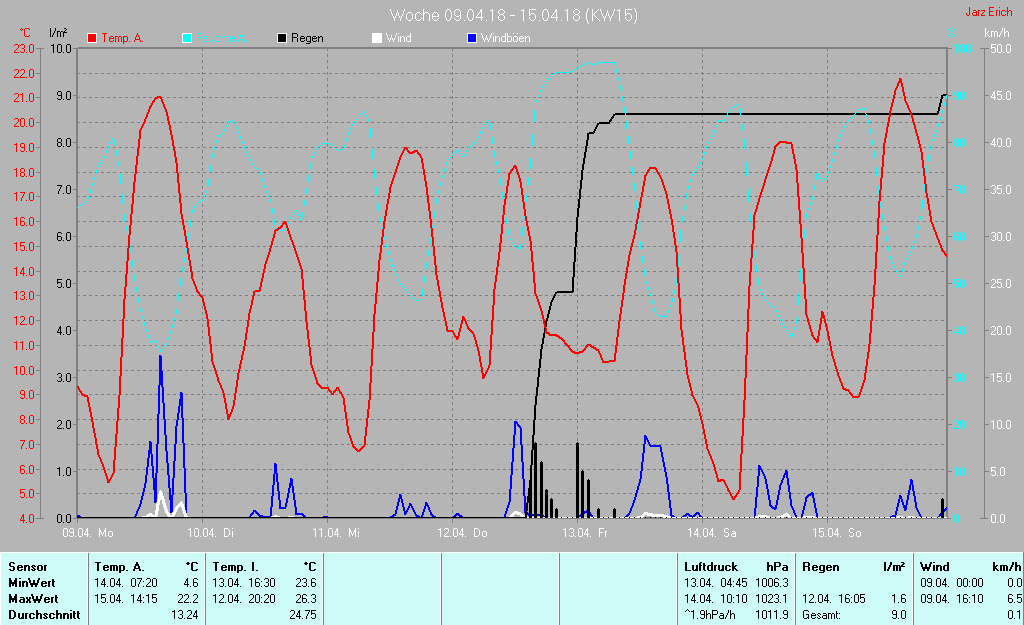1024x625 pixels.
Task: Click the '45.0' wind speed axis value
Action: pyautogui.click(x=1001, y=95)
